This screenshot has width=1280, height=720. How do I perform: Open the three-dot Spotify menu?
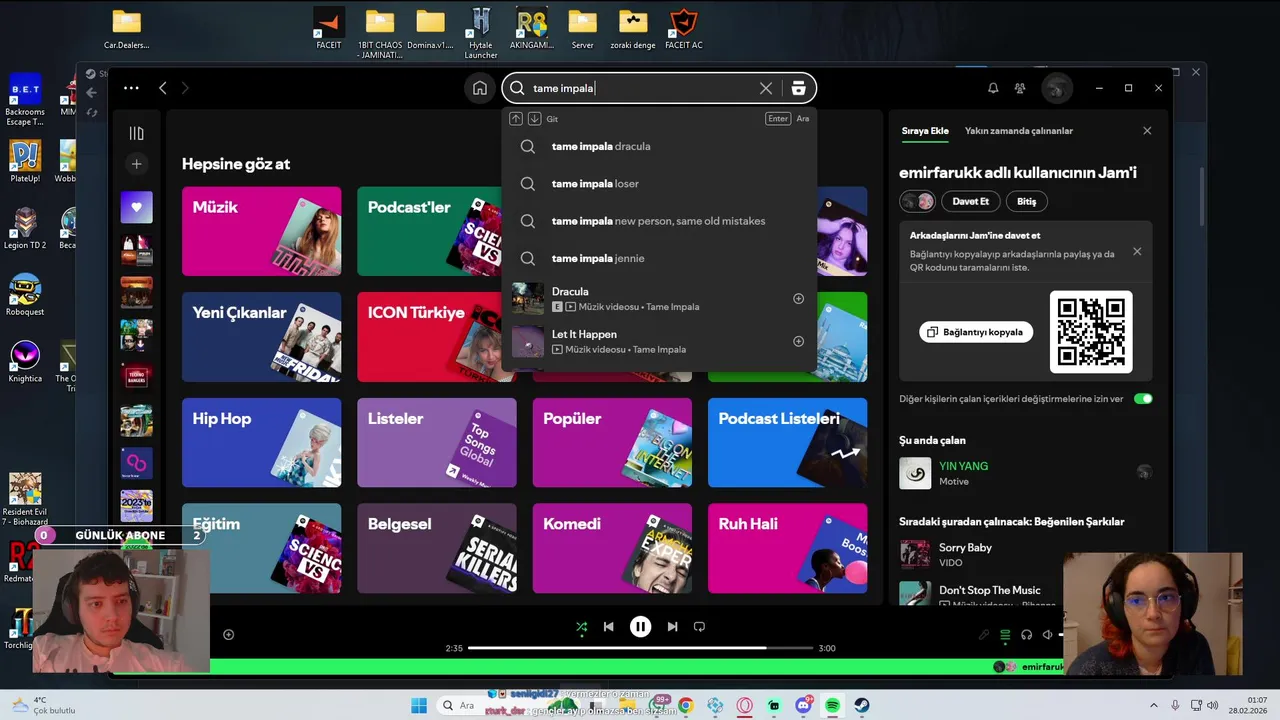click(131, 88)
